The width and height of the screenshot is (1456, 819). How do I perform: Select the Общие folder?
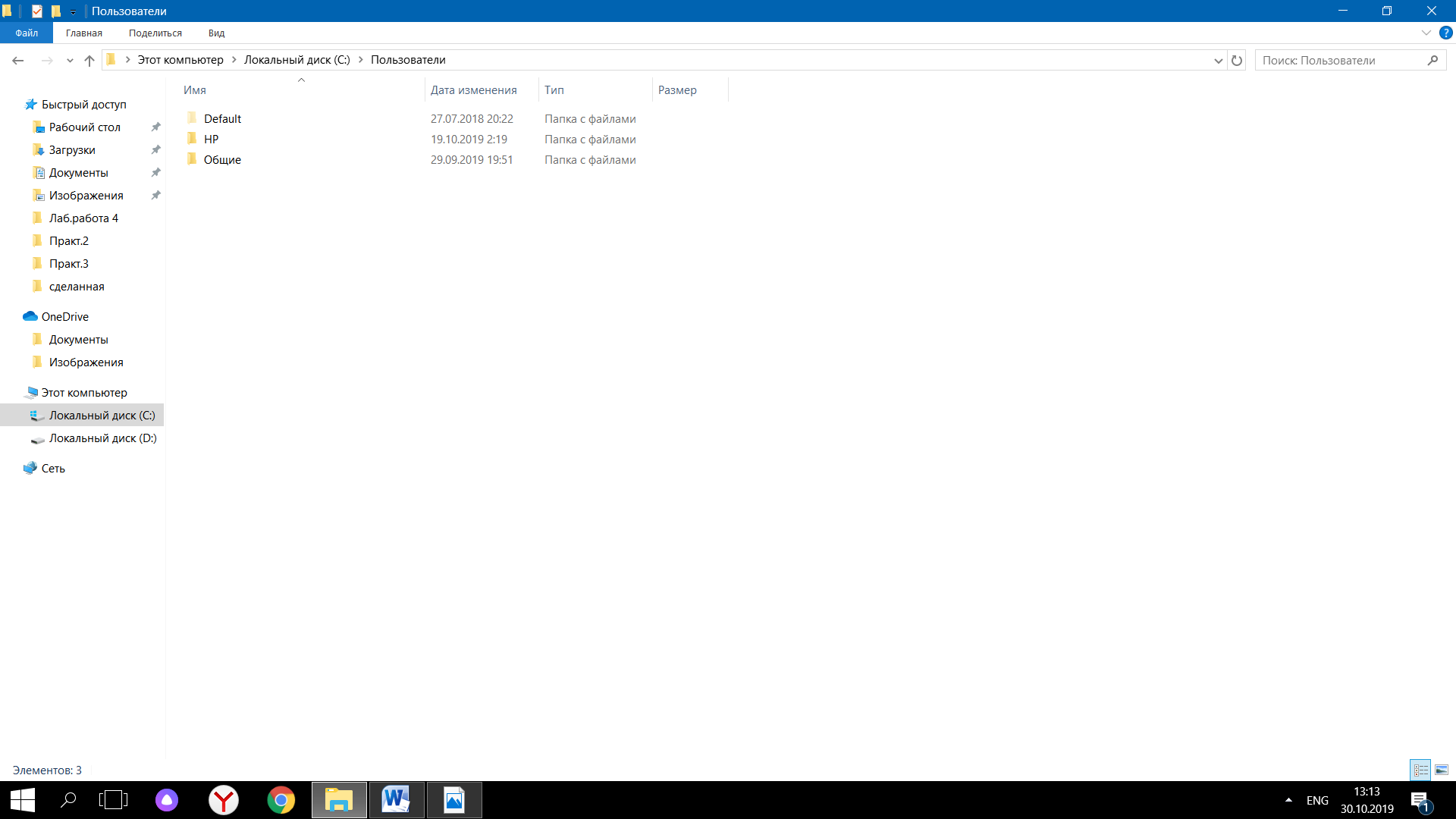pyautogui.click(x=222, y=159)
